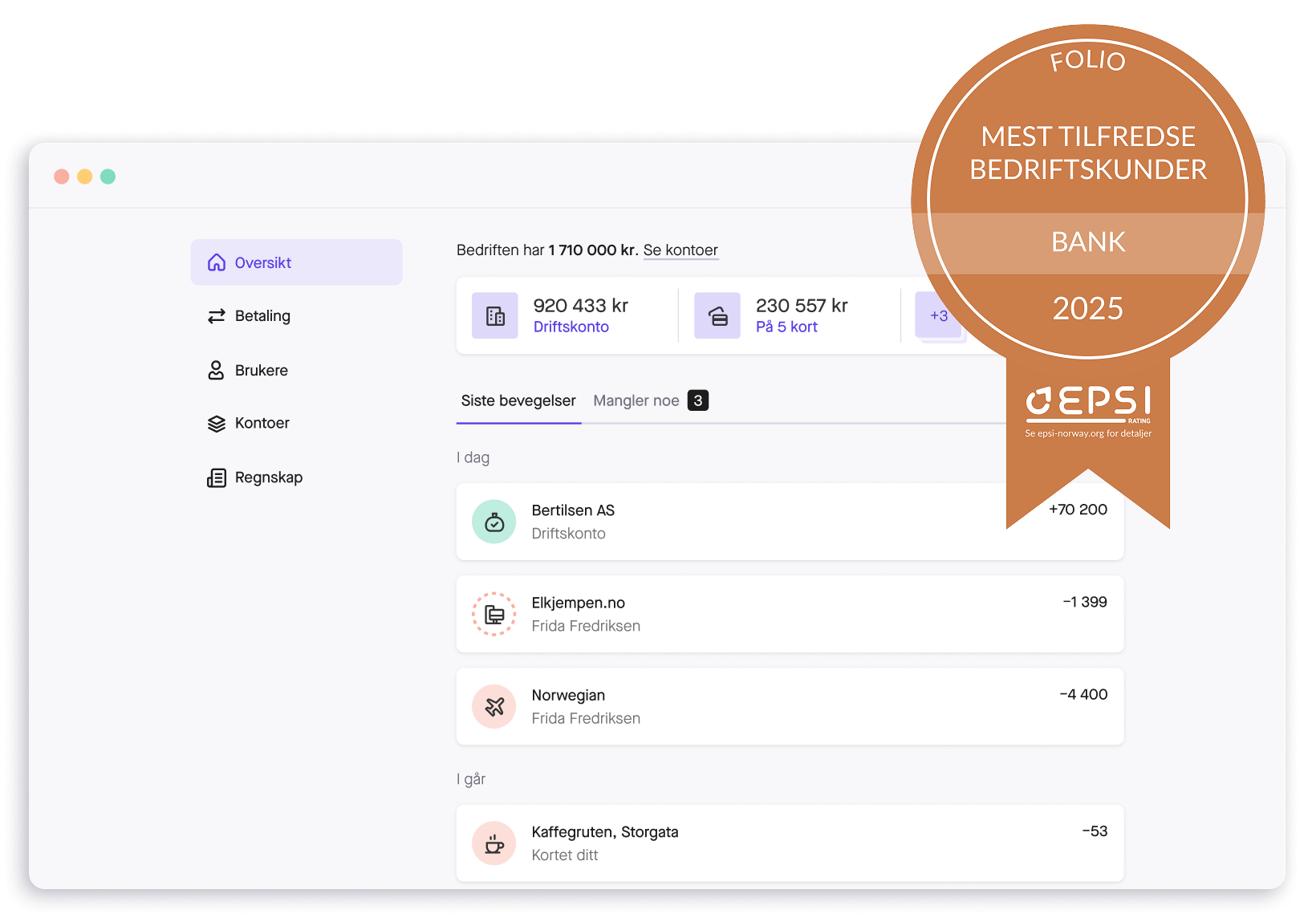Viewport: 1316px width, 918px height.
Task: Open the Driftskonto link
Action: [571, 327]
